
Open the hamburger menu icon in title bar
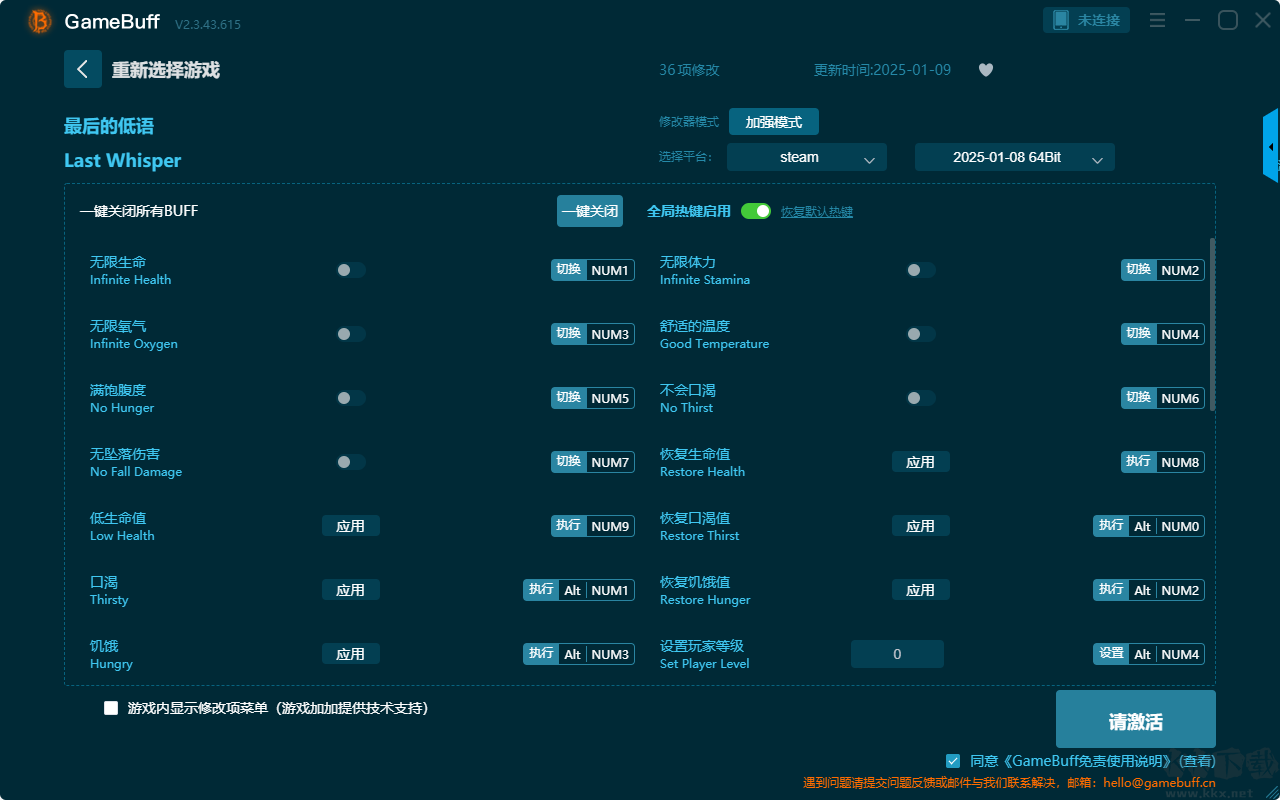pos(1157,20)
